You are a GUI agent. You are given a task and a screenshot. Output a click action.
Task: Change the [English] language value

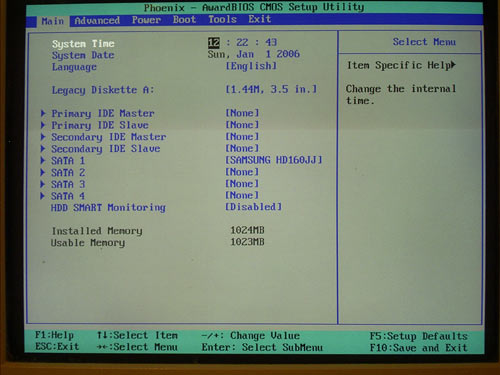pyautogui.click(x=251, y=66)
